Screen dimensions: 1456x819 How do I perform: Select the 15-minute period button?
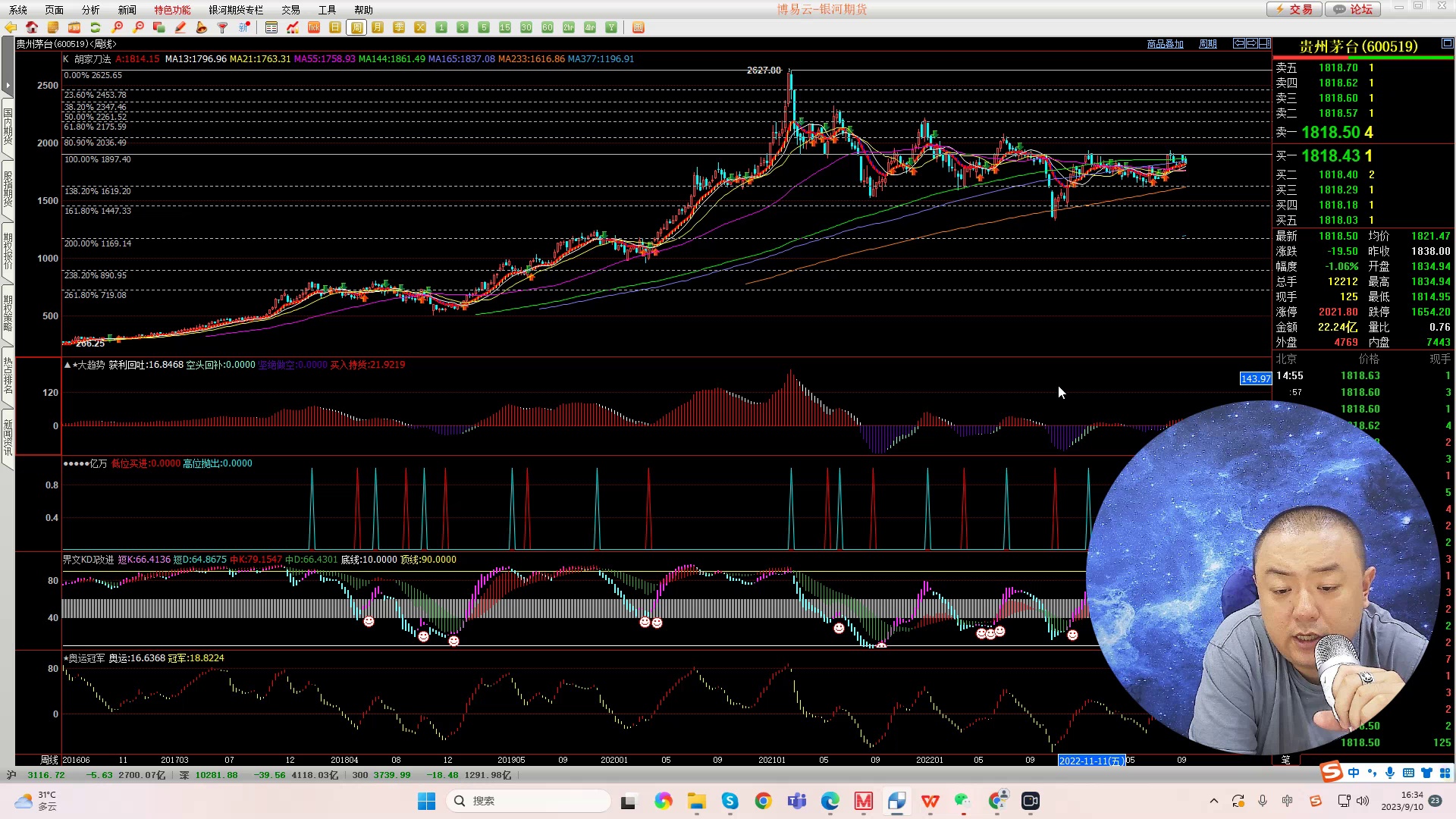505,27
